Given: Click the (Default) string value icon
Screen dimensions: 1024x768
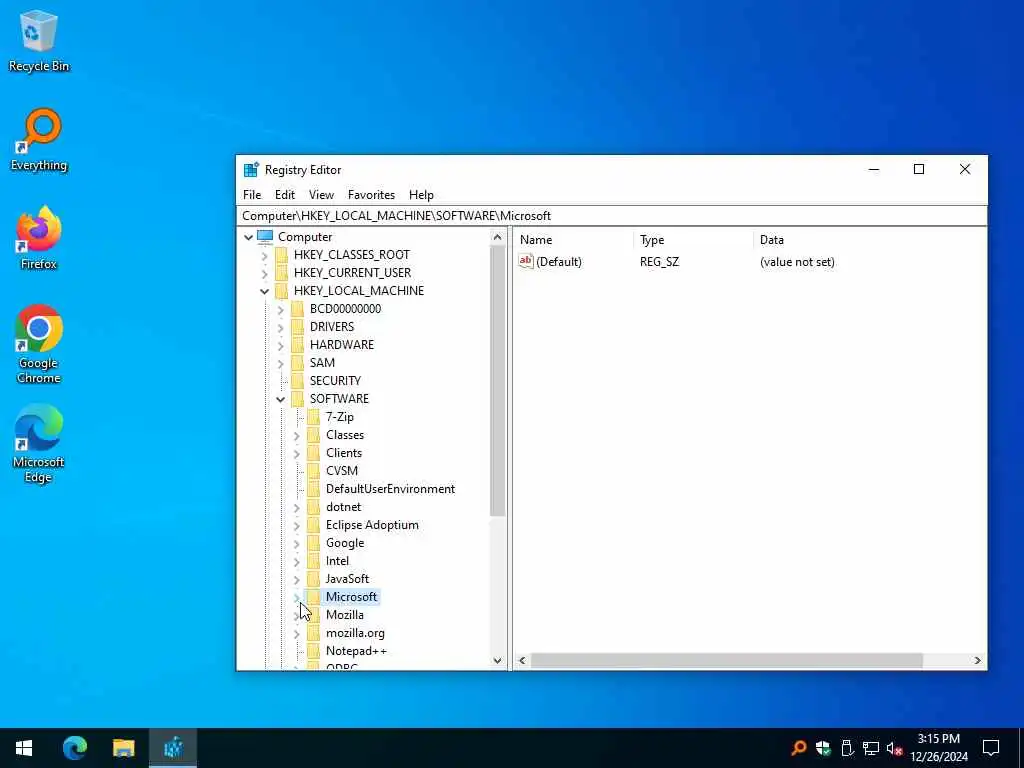Looking at the screenshot, I should (526, 261).
